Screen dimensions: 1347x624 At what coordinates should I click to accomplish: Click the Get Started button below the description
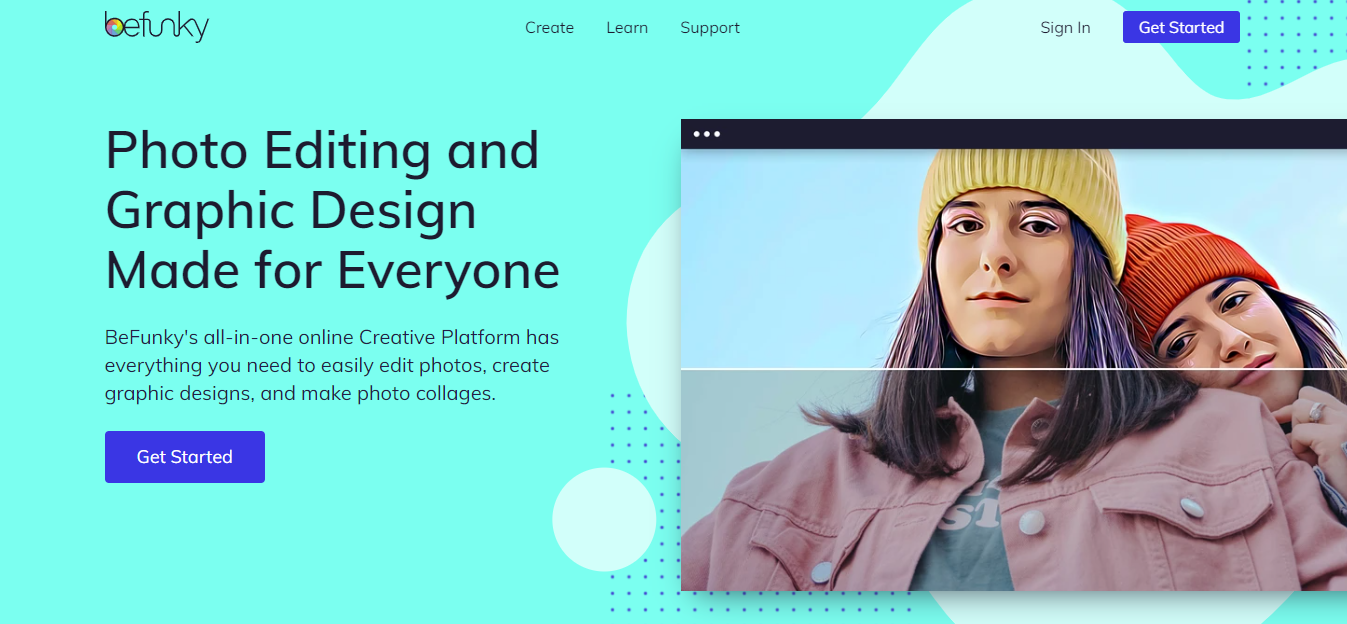pos(185,457)
